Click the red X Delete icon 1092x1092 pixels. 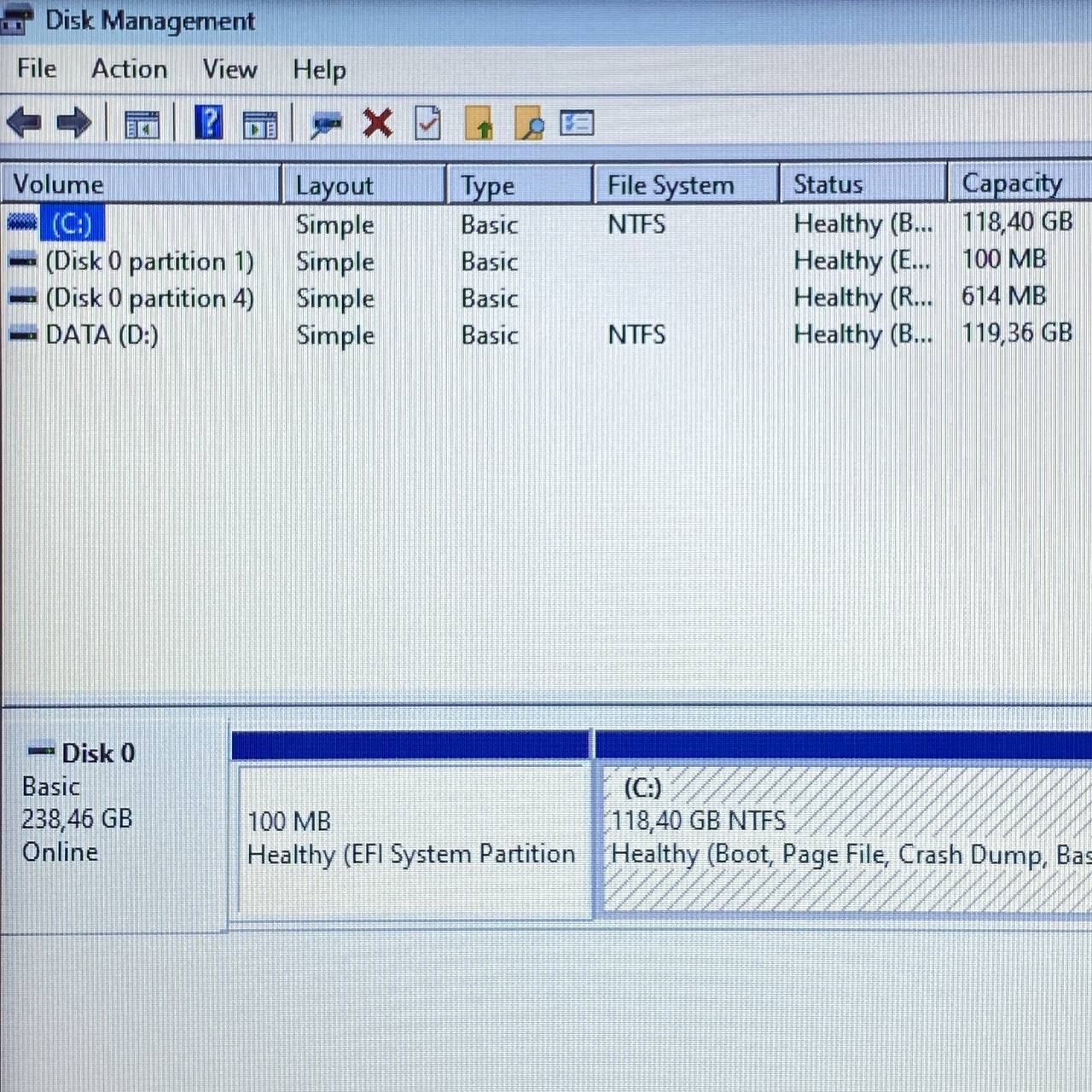coord(377,124)
